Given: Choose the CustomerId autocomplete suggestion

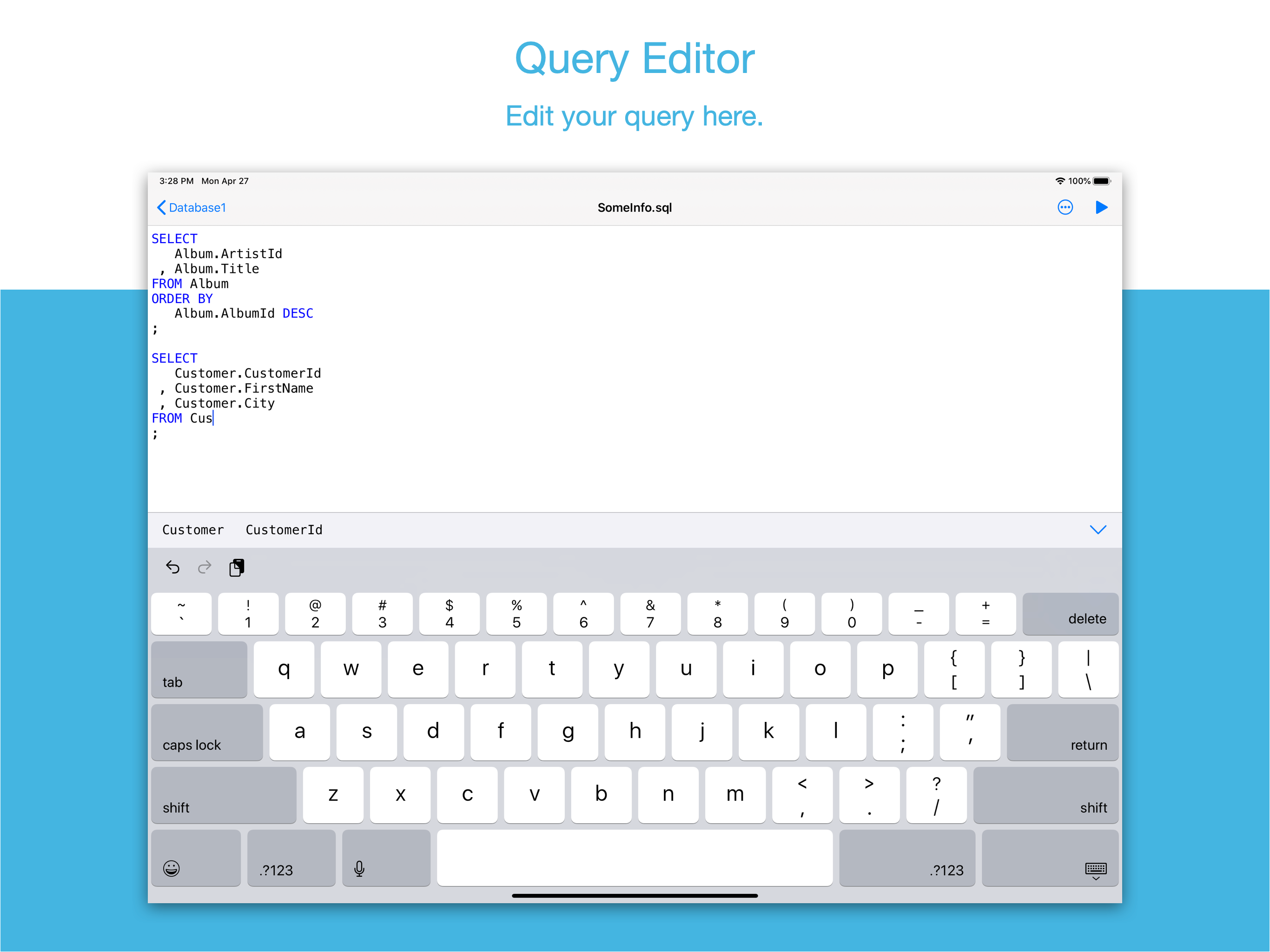Looking at the screenshot, I should [x=284, y=529].
